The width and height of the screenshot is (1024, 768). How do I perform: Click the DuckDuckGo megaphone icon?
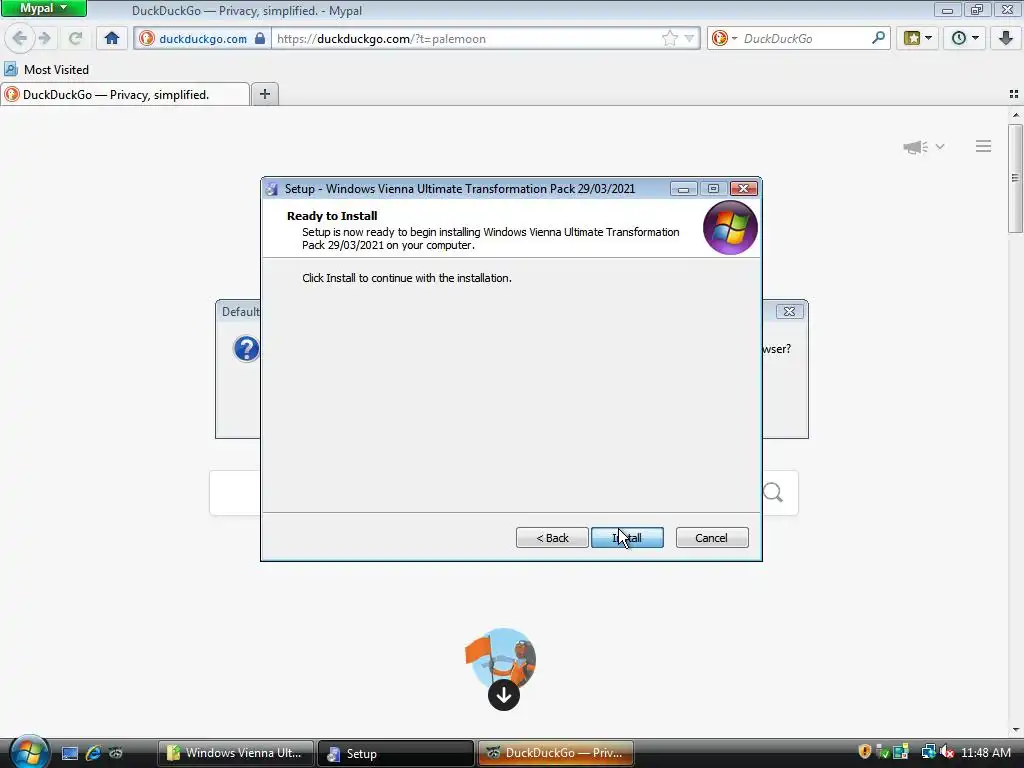(x=916, y=147)
